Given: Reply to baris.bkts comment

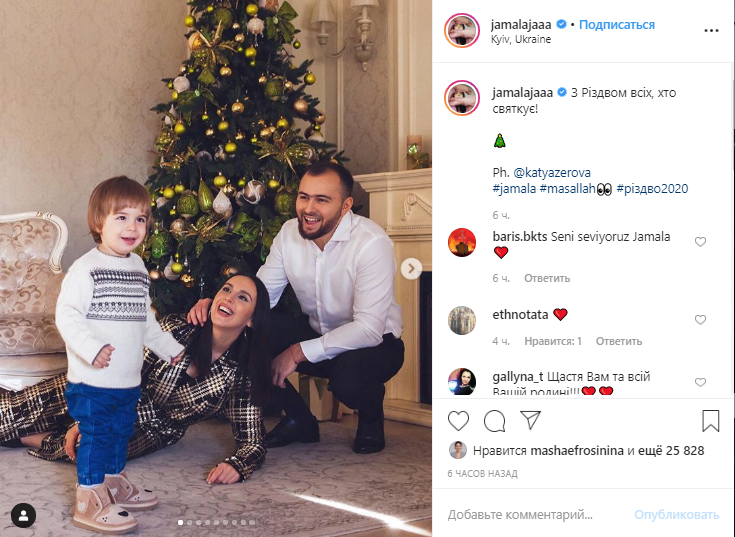Looking at the screenshot, I should click(547, 278).
